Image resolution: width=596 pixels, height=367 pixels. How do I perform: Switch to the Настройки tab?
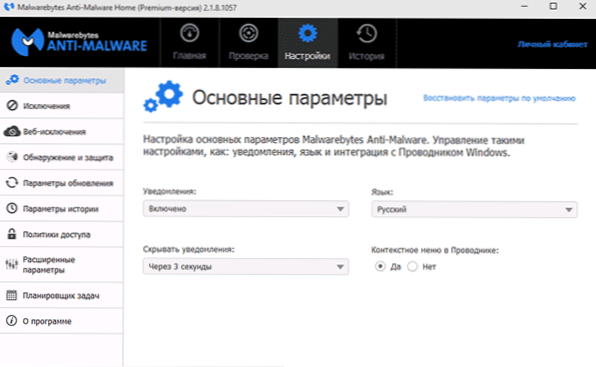tap(308, 43)
